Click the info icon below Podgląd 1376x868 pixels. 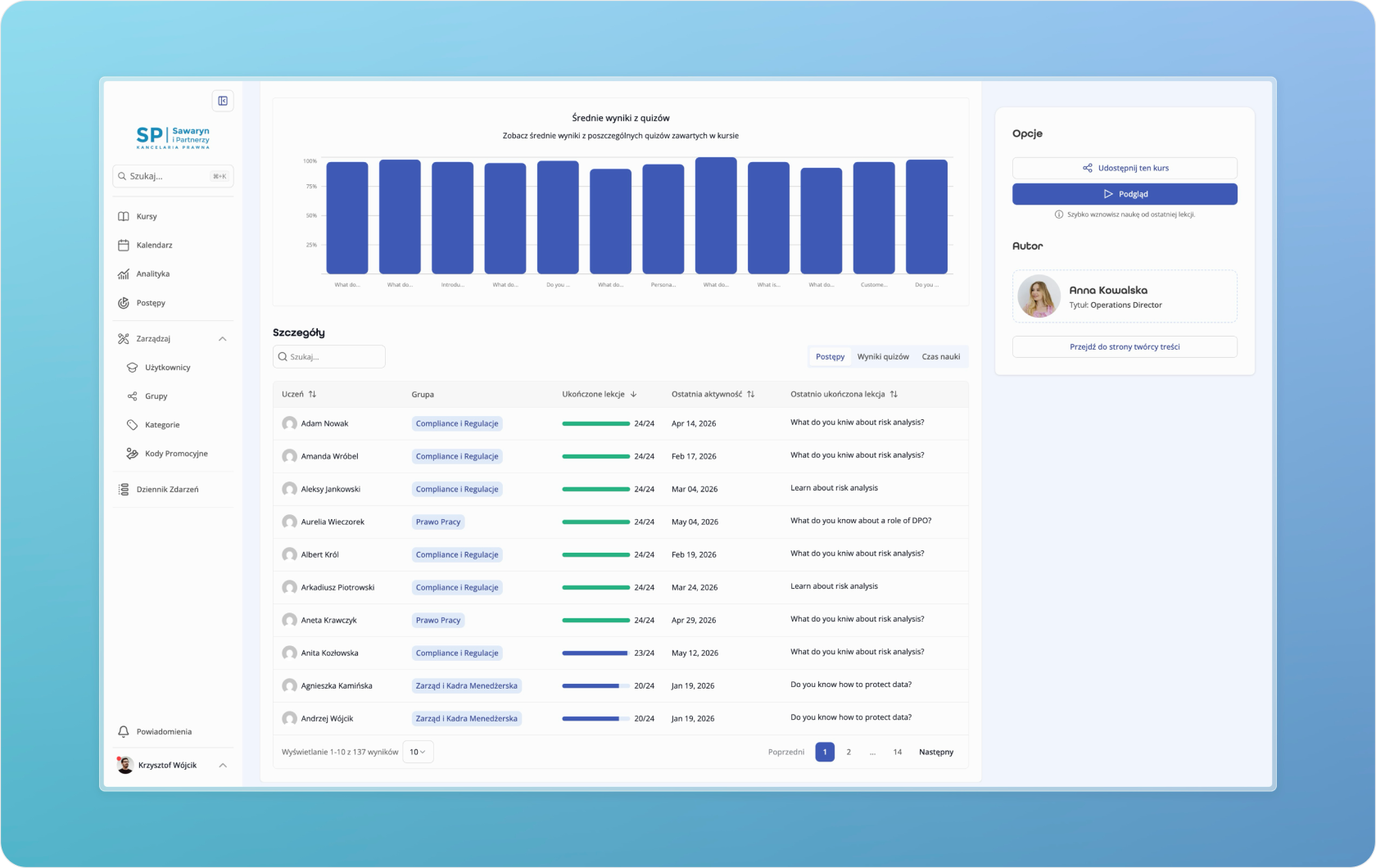pyautogui.click(x=1059, y=215)
